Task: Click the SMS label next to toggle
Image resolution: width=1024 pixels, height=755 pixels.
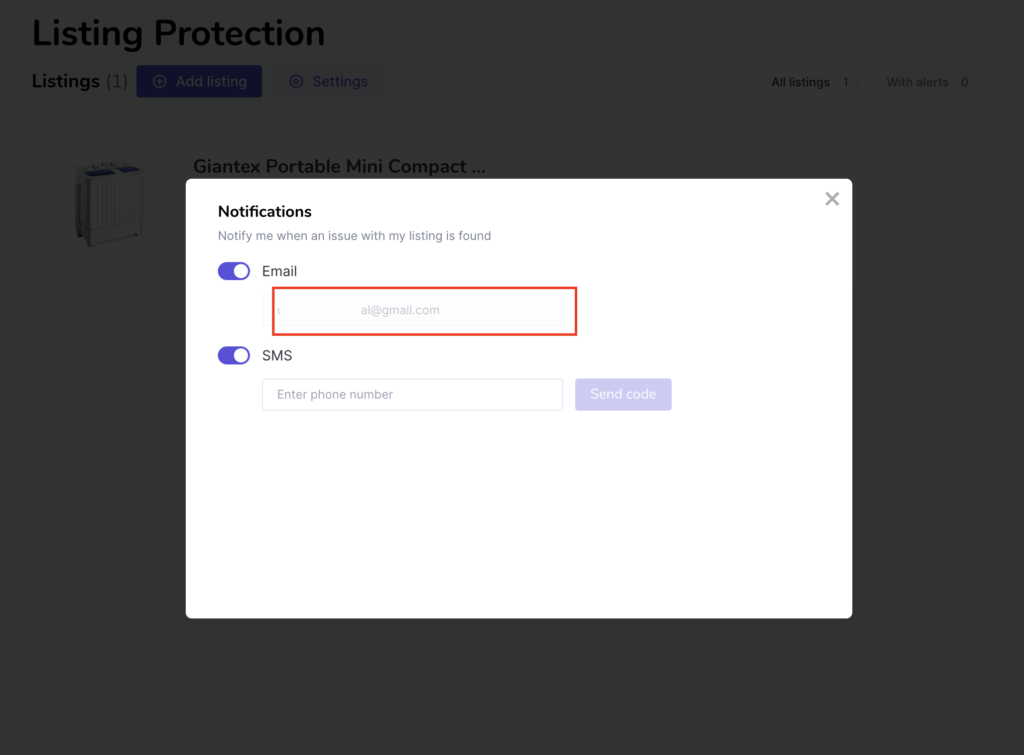Action: pyautogui.click(x=277, y=355)
